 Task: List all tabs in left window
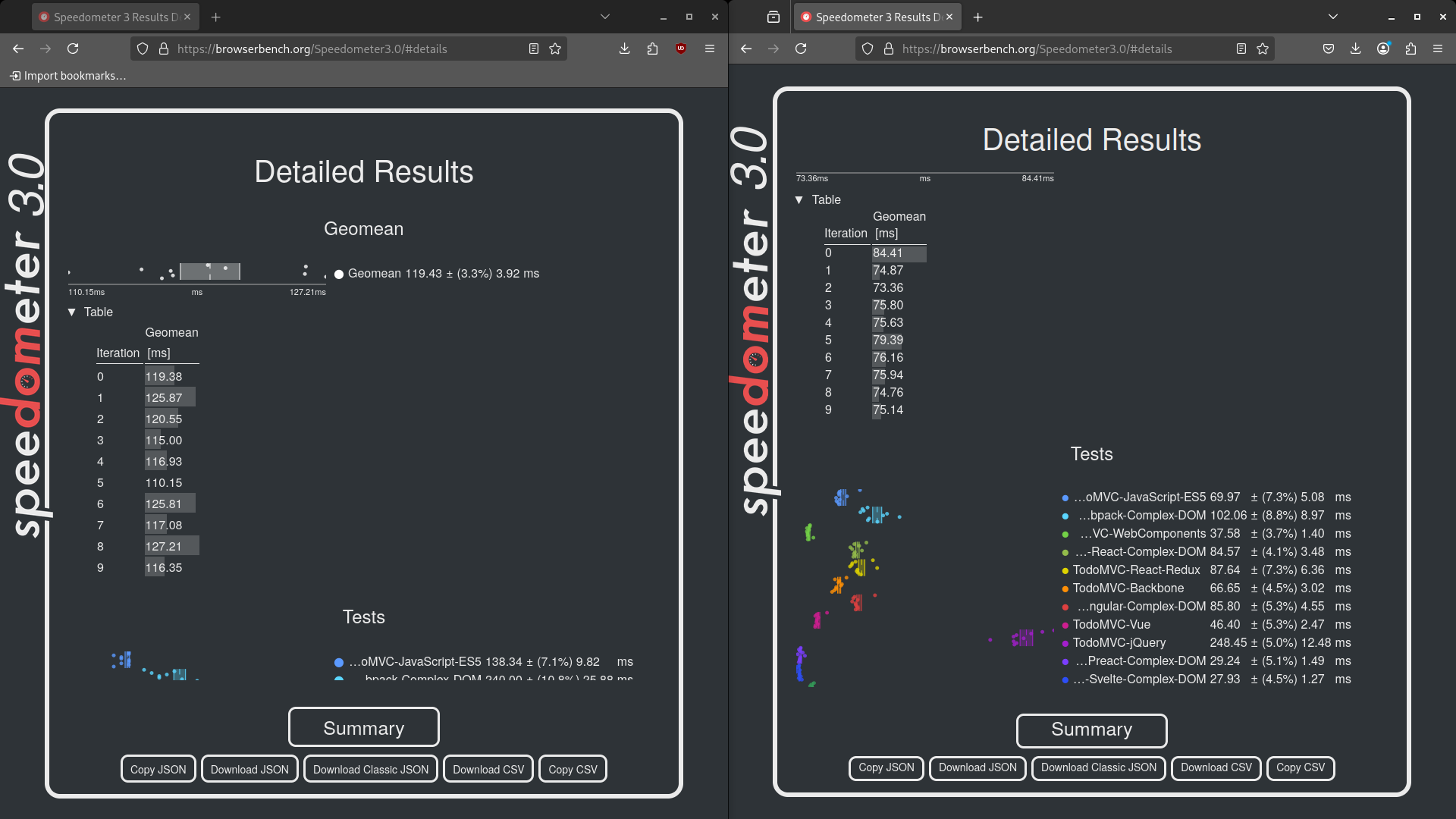point(605,17)
